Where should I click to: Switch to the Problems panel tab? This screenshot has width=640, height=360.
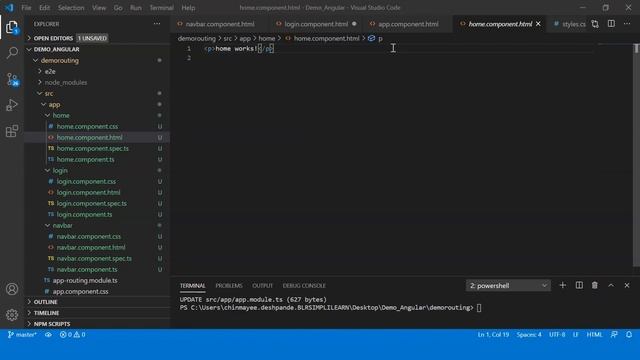(x=229, y=286)
